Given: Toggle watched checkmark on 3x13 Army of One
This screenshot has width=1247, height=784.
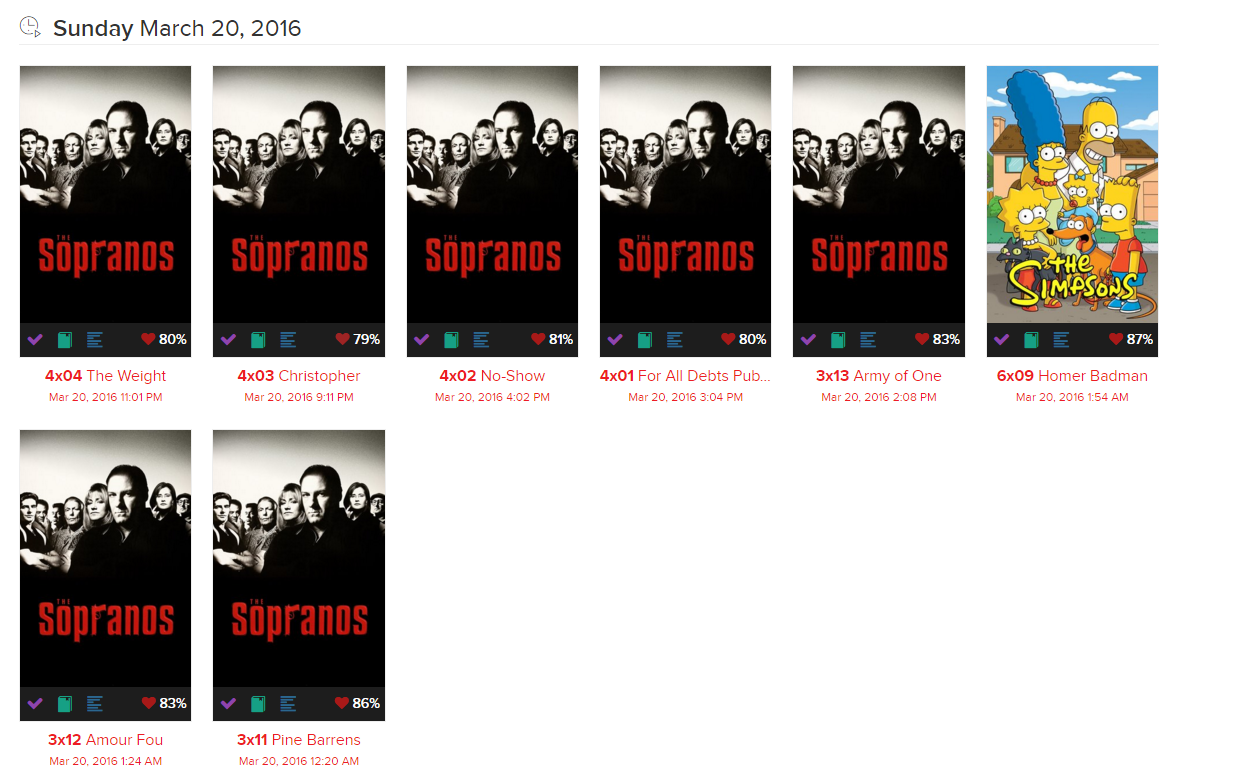Looking at the screenshot, I should coord(808,340).
